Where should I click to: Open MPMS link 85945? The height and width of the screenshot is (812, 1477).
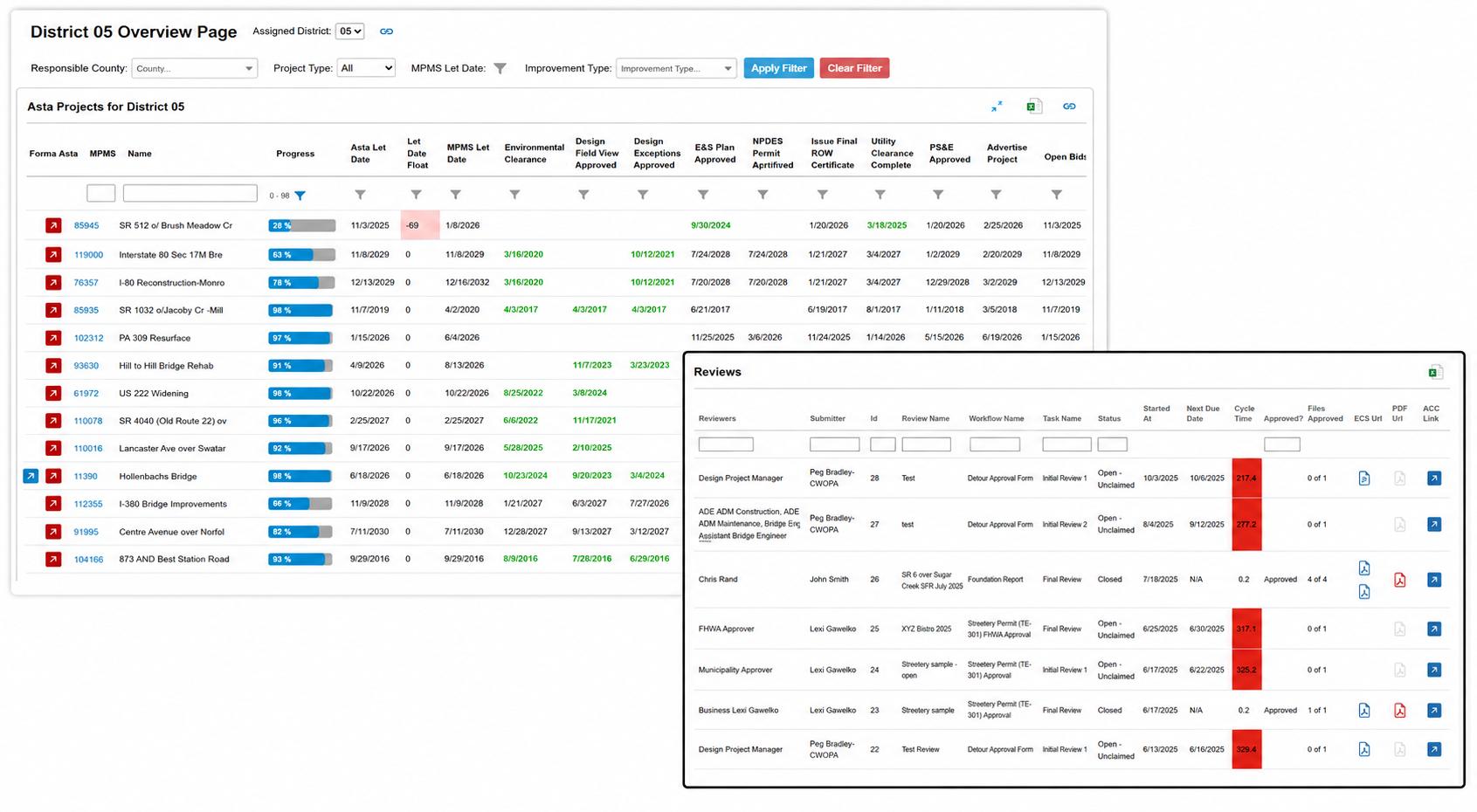pos(86,225)
